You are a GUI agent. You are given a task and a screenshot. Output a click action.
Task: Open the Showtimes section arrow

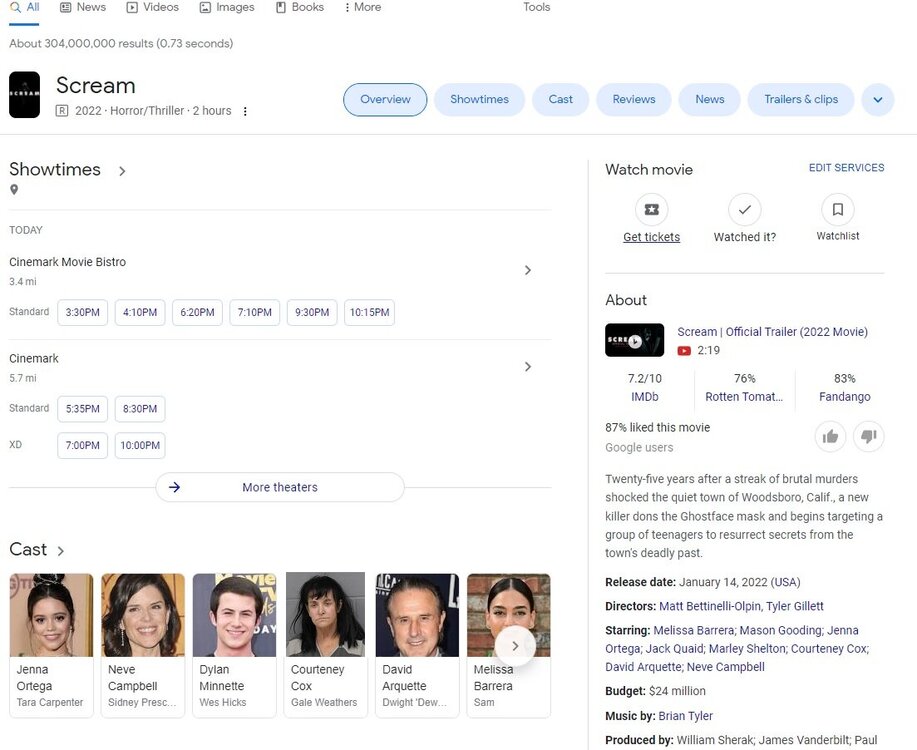coord(122,171)
